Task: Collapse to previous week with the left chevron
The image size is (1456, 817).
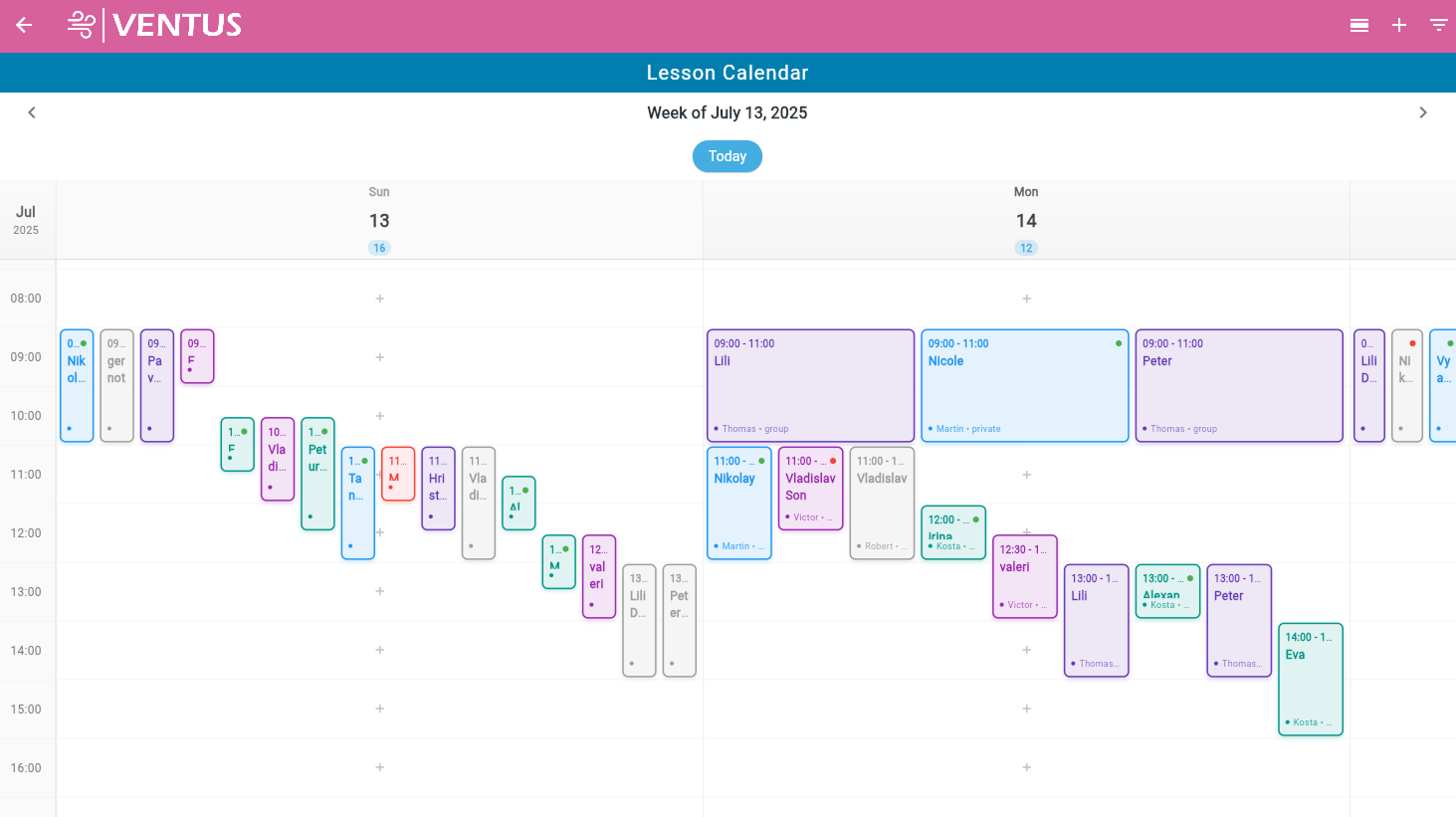Action: tap(32, 112)
